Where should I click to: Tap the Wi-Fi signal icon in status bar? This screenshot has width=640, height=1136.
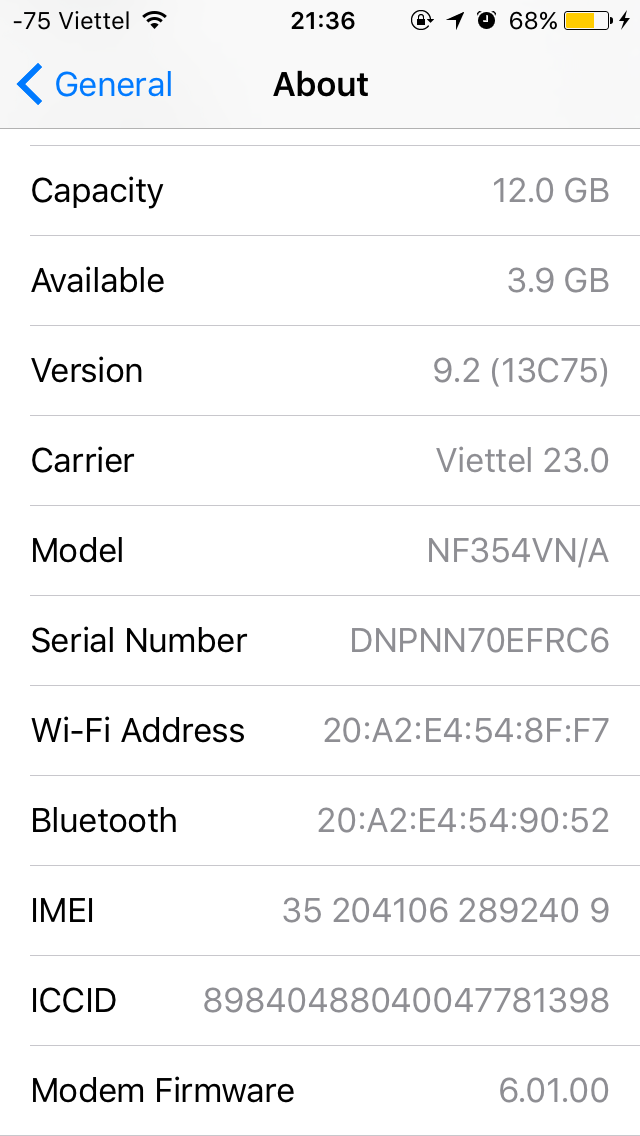coord(154,20)
